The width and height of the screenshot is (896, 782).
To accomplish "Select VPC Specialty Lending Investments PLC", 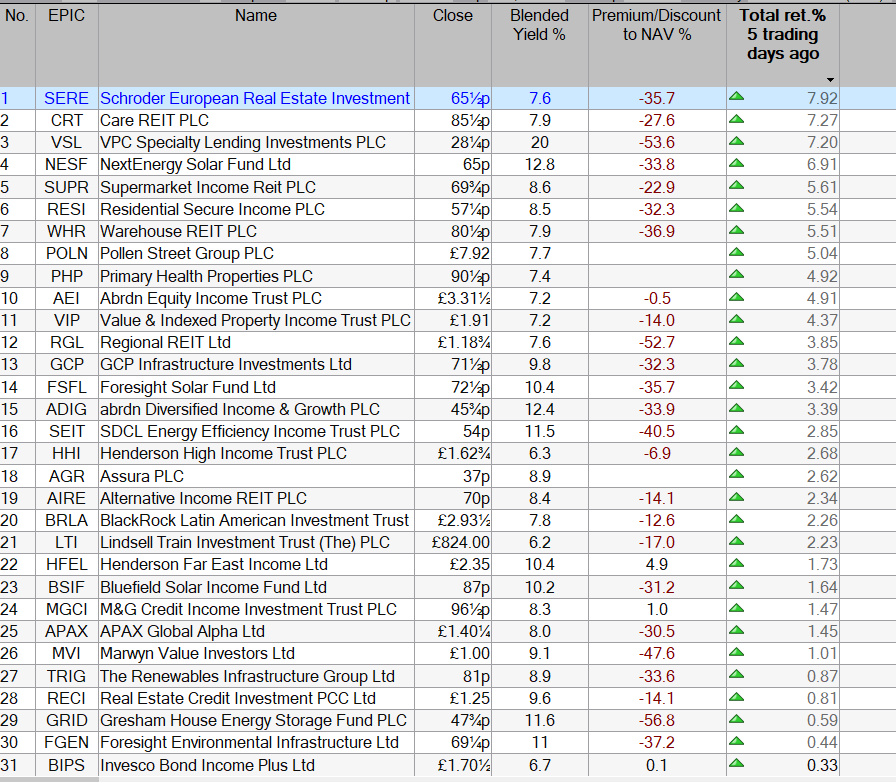I will [243, 142].
